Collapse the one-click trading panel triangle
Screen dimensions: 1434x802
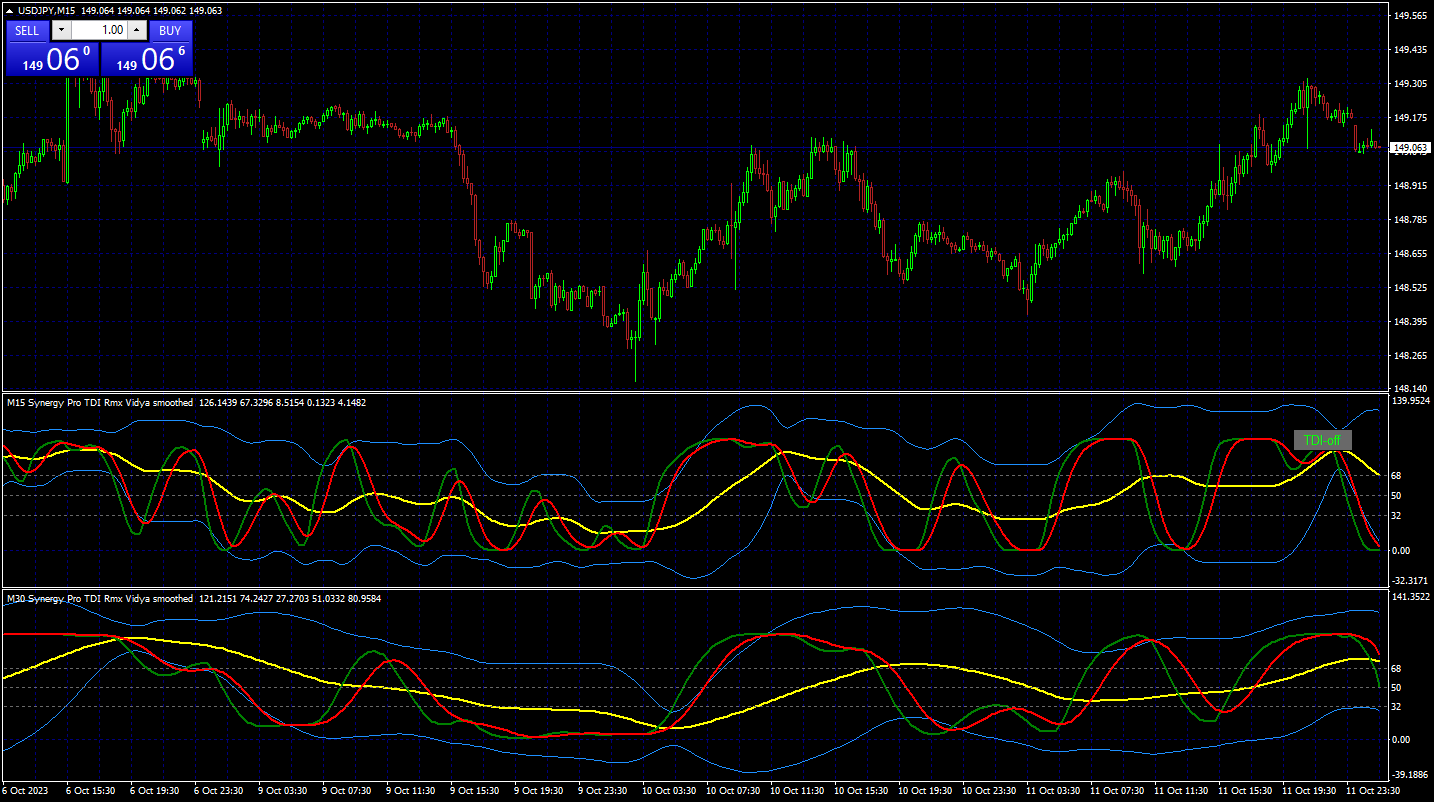point(10,10)
